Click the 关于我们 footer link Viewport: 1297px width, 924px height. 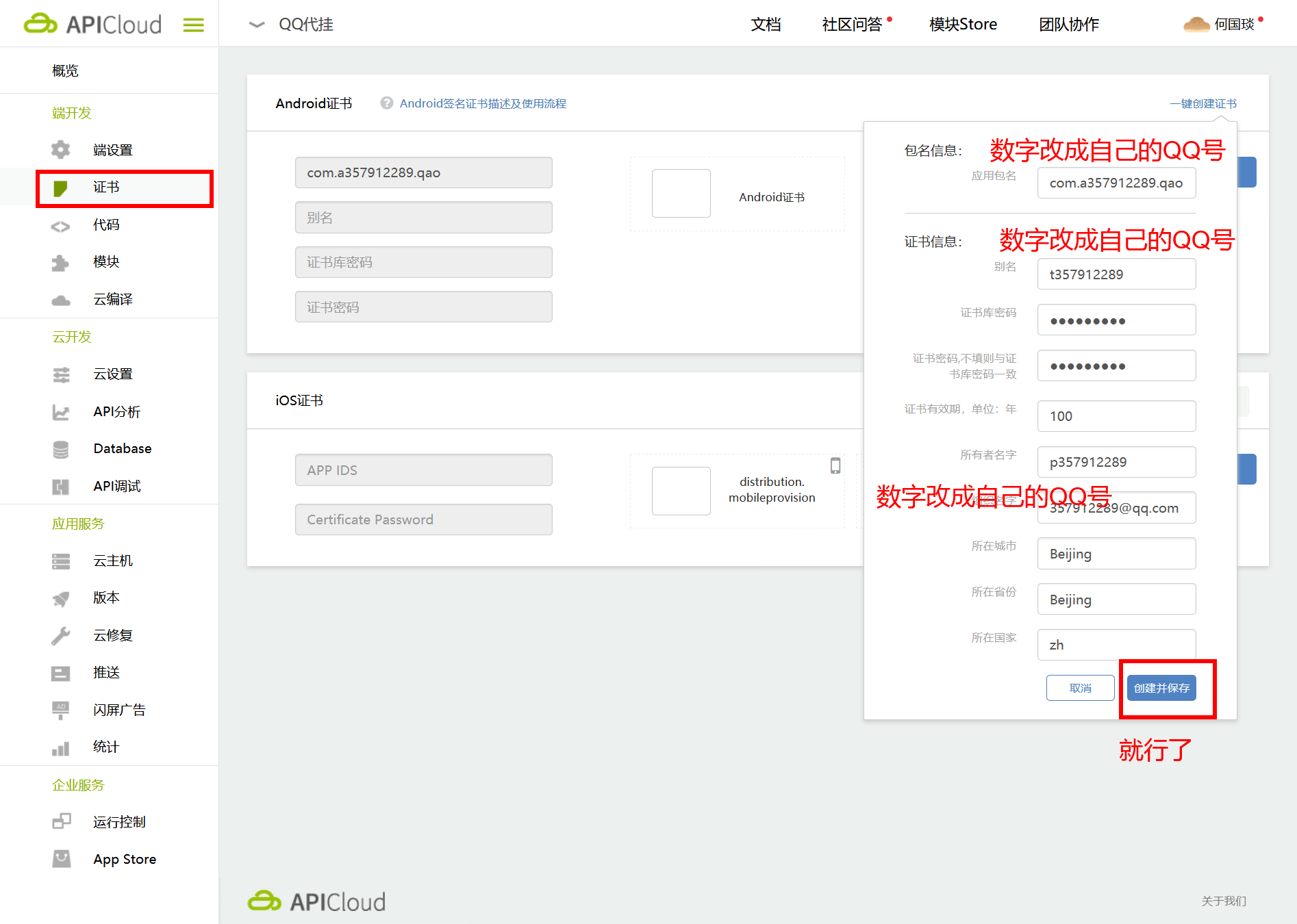click(x=1224, y=901)
